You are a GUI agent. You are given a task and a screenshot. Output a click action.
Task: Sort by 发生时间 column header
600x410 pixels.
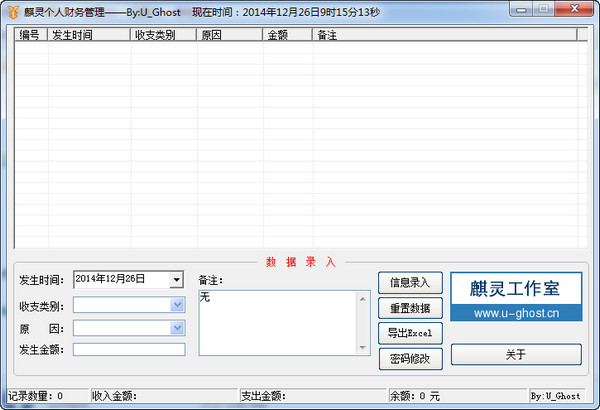pyautogui.click(x=89, y=35)
